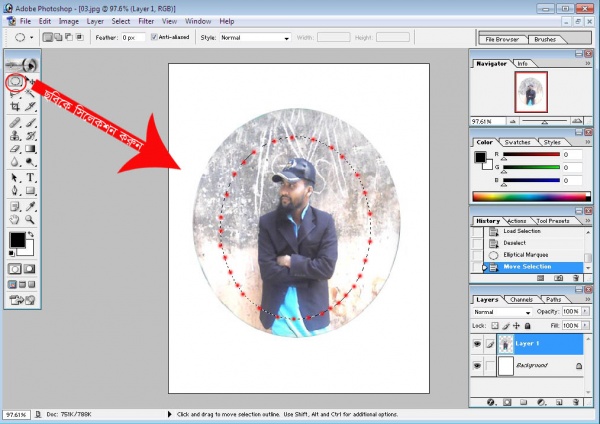
Task: Select the Hand tool
Action: point(15,220)
